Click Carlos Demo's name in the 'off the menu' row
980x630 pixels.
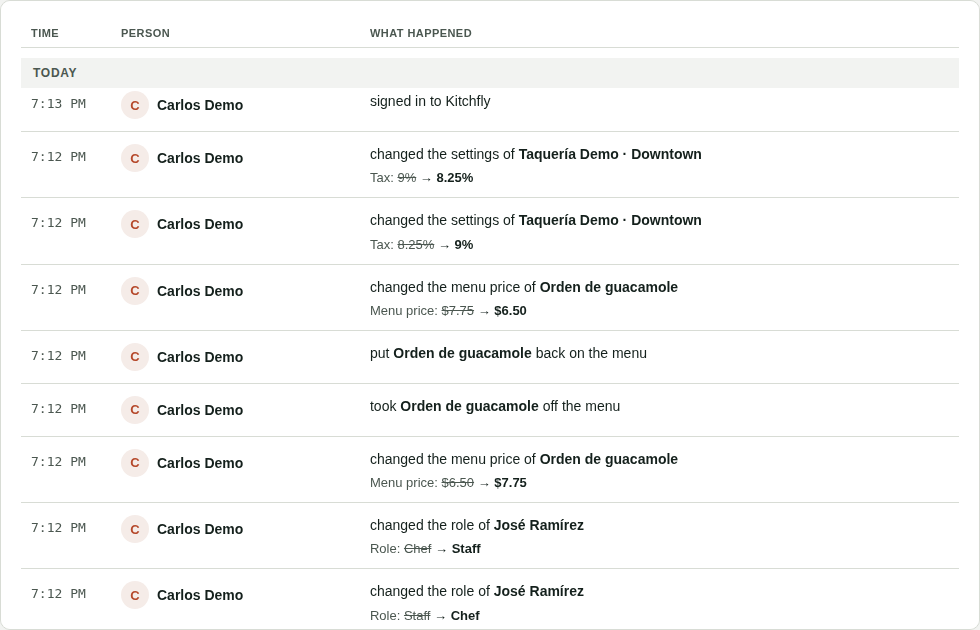click(x=200, y=410)
